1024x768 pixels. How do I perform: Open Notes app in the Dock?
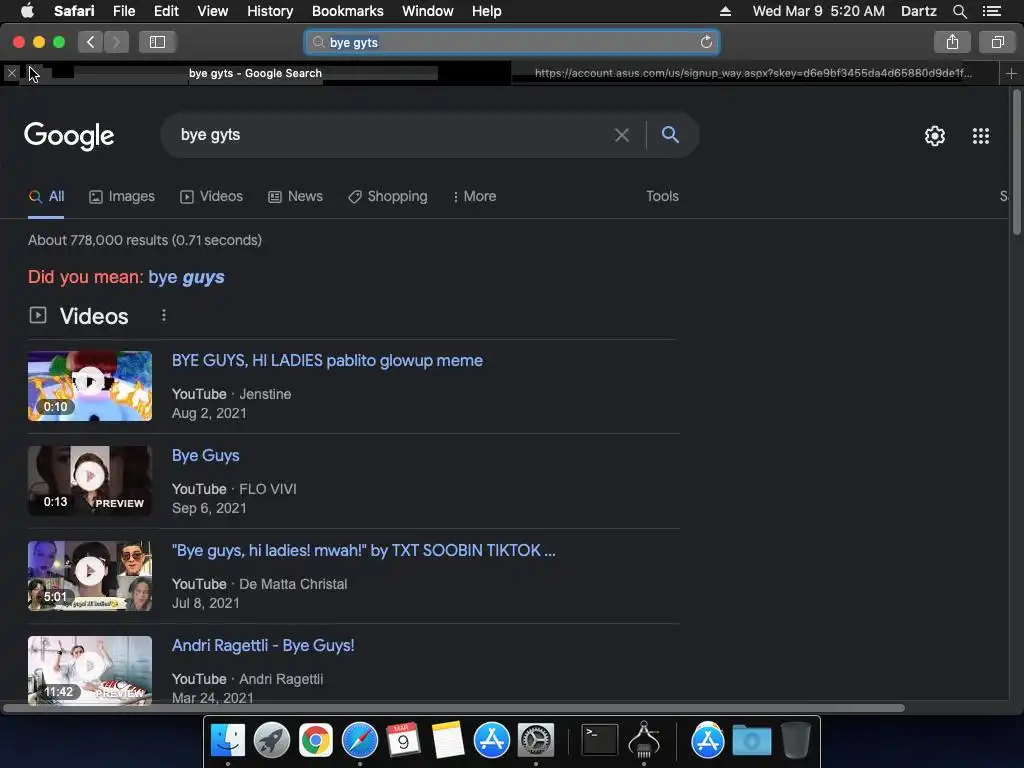click(447, 741)
